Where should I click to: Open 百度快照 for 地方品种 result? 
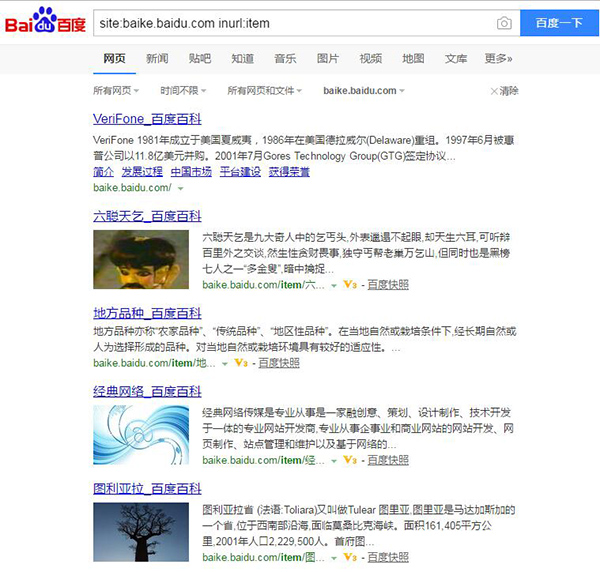click(x=279, y=363)
